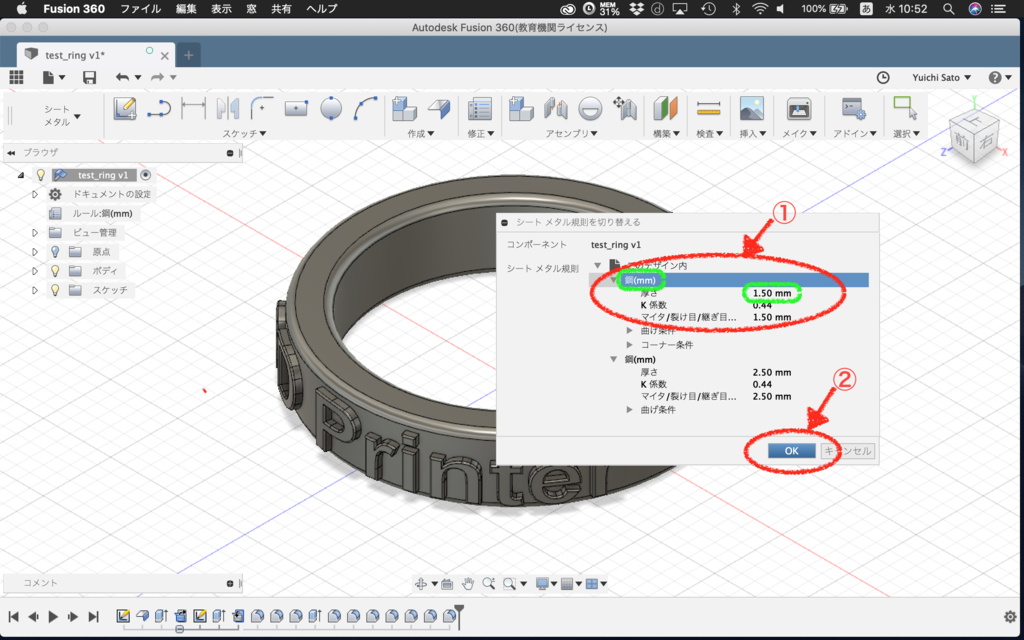
Task: Click the New Component icon in Create
Action: (x=404, y=108)
